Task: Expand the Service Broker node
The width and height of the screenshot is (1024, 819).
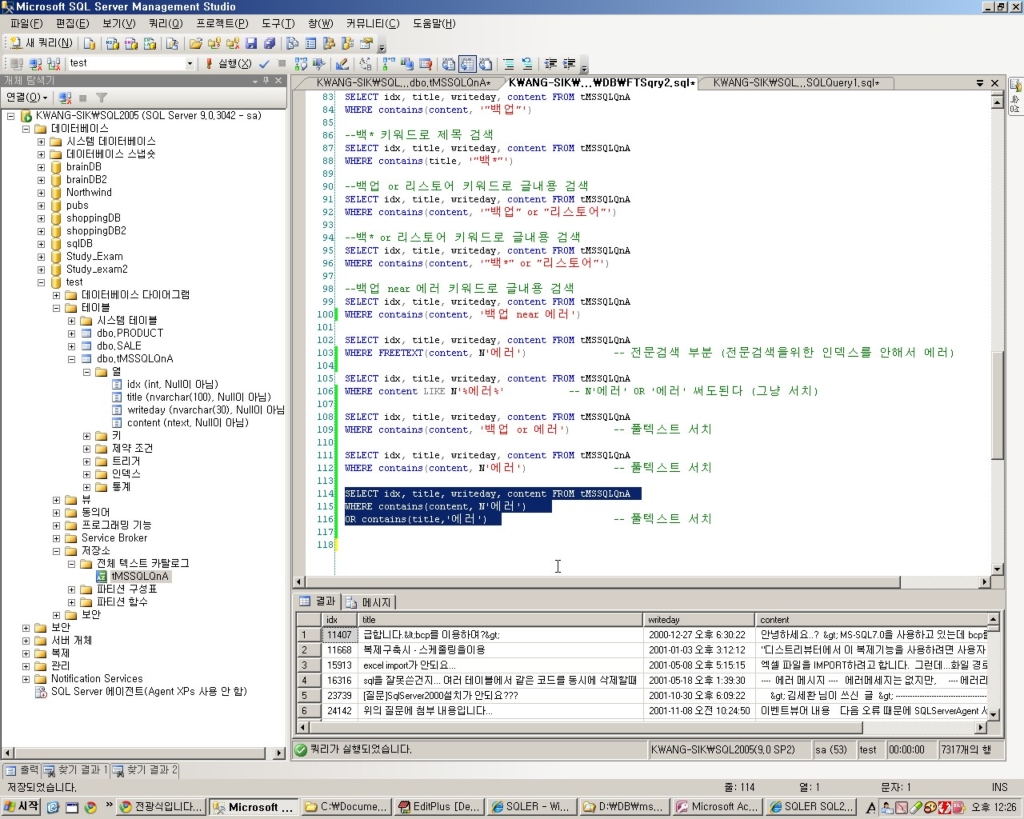Action: (x=56, y=538)
